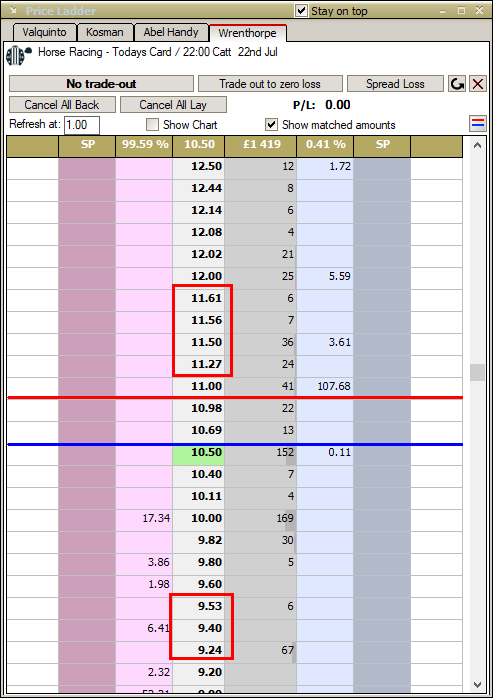
Task: Click the 3.61 lay amount cell
Action: (x=325, y=343)
